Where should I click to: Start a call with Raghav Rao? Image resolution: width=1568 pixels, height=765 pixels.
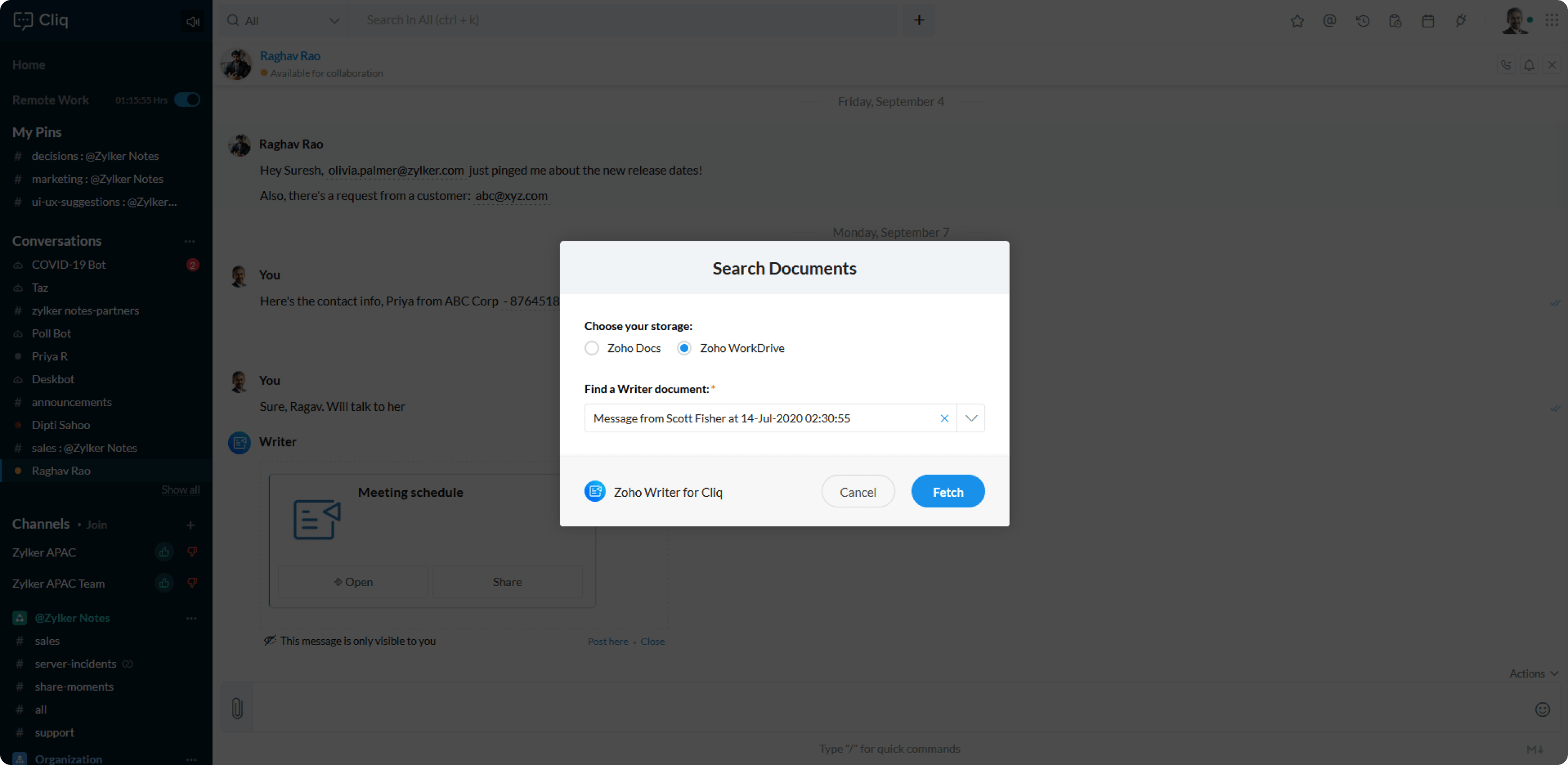[x=1506, y=65]
